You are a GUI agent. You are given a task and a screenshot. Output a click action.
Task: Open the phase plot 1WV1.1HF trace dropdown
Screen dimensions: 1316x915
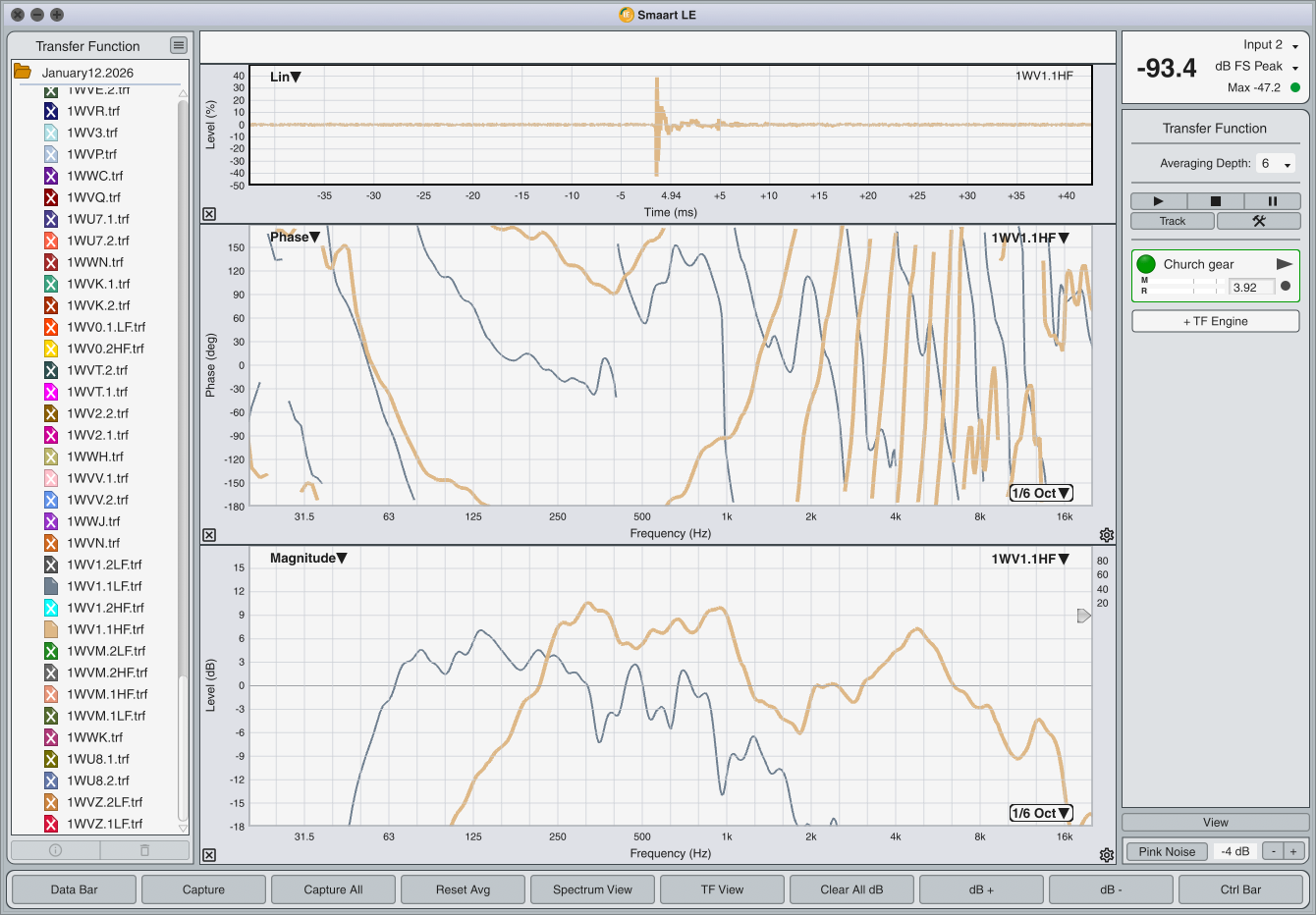[1030, 238]
